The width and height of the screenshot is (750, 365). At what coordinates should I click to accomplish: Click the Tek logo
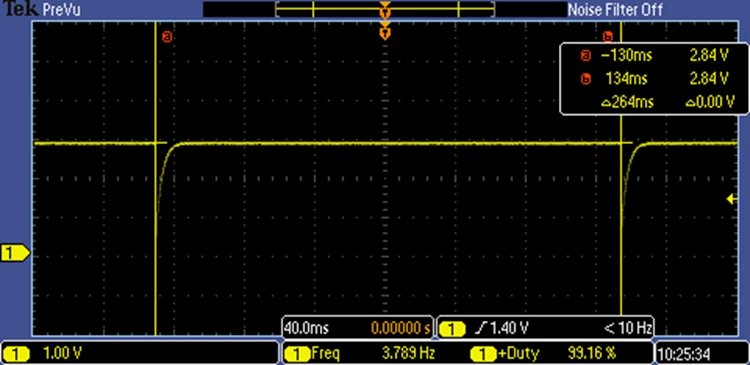21,9
